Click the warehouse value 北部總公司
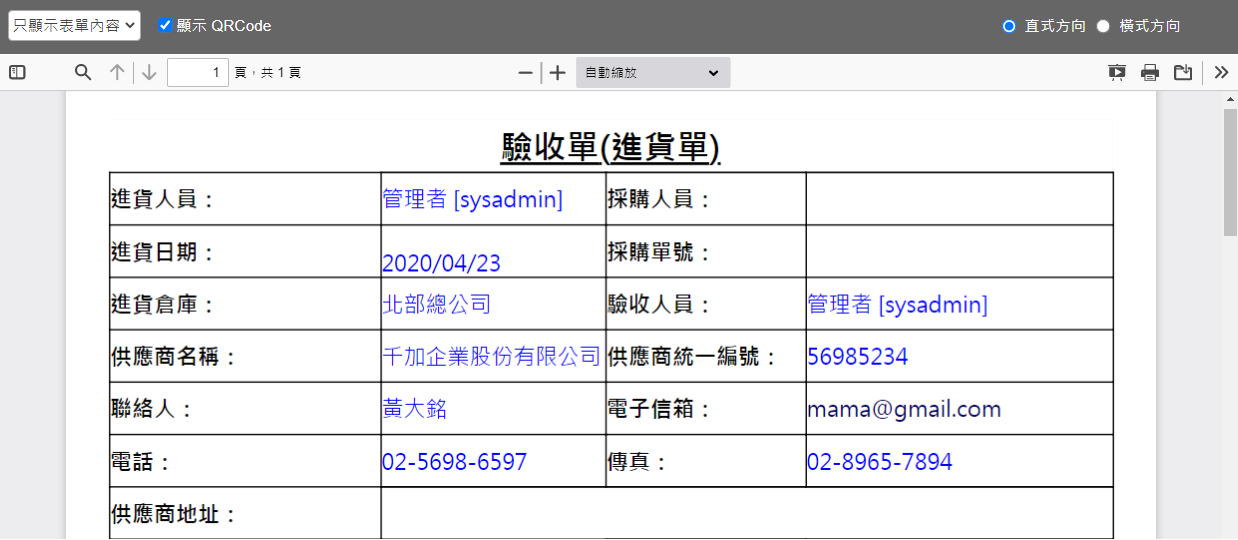 [436, 304]
